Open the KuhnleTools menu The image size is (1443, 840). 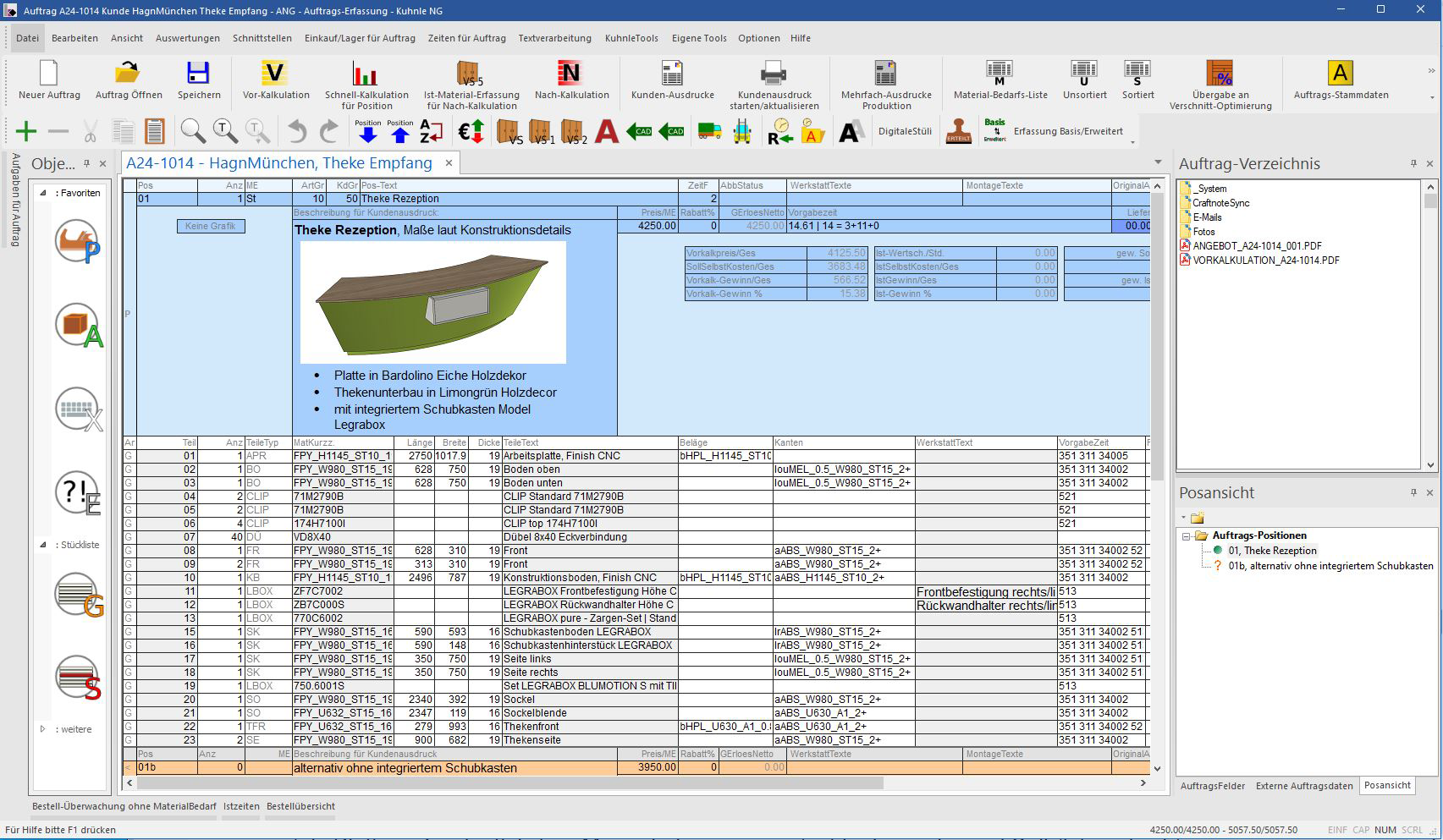[x=631, y=38]
